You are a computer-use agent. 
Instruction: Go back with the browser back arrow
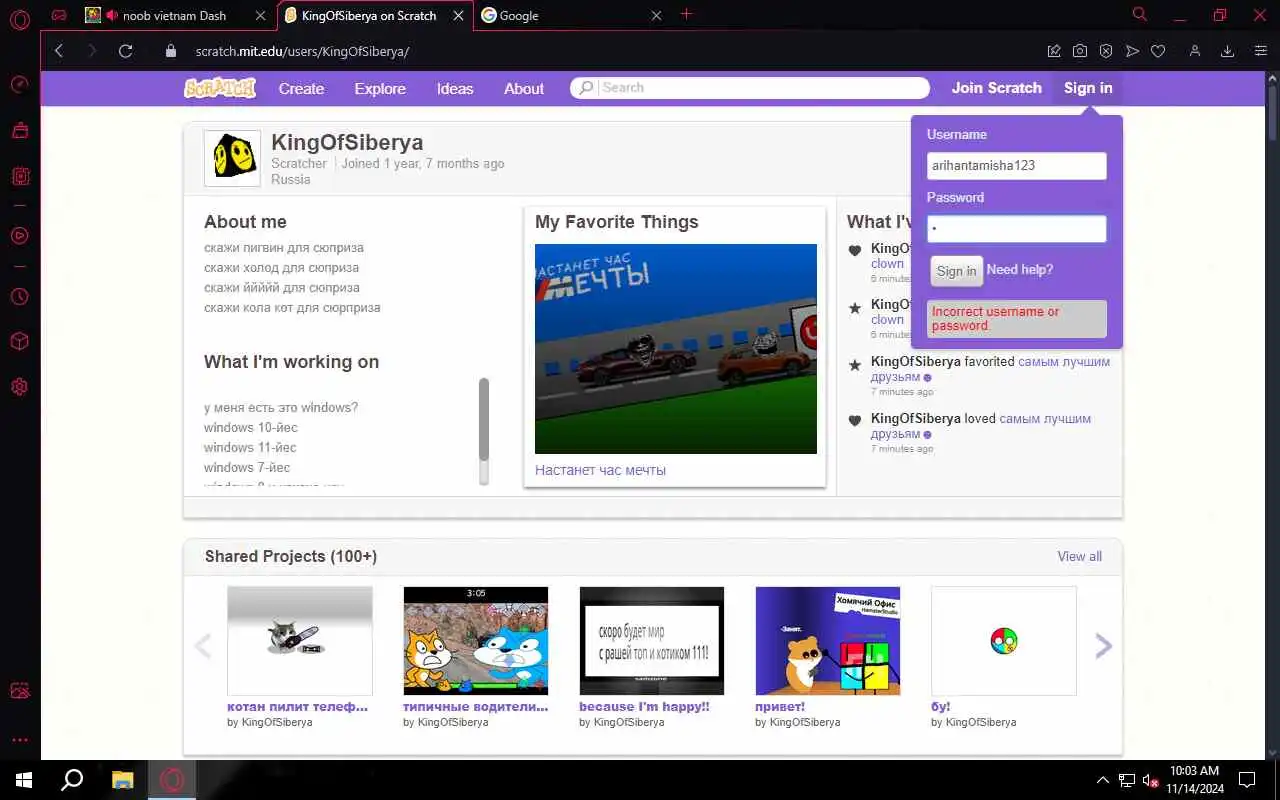(x=59, y=51)
